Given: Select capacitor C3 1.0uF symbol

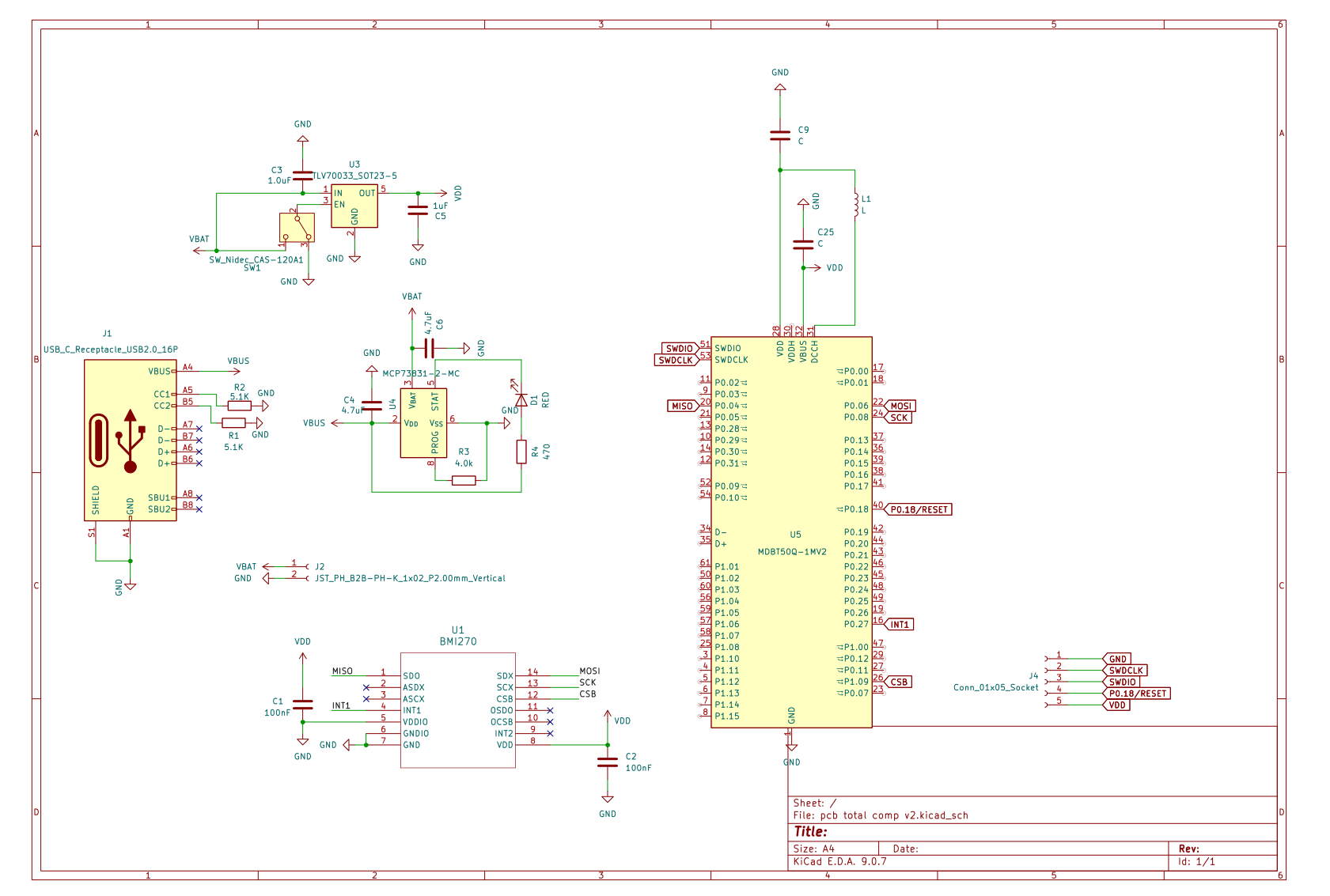Looking at the screenshot, I should click(x=302, y=175).
